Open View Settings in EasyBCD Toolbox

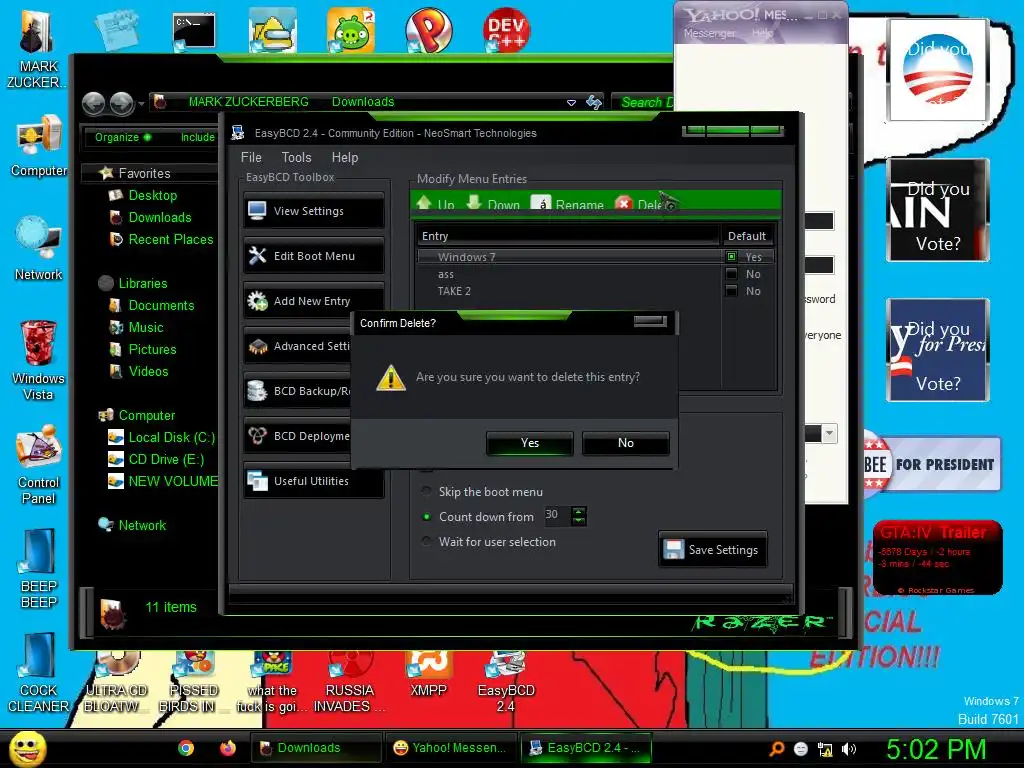[313, 211]
